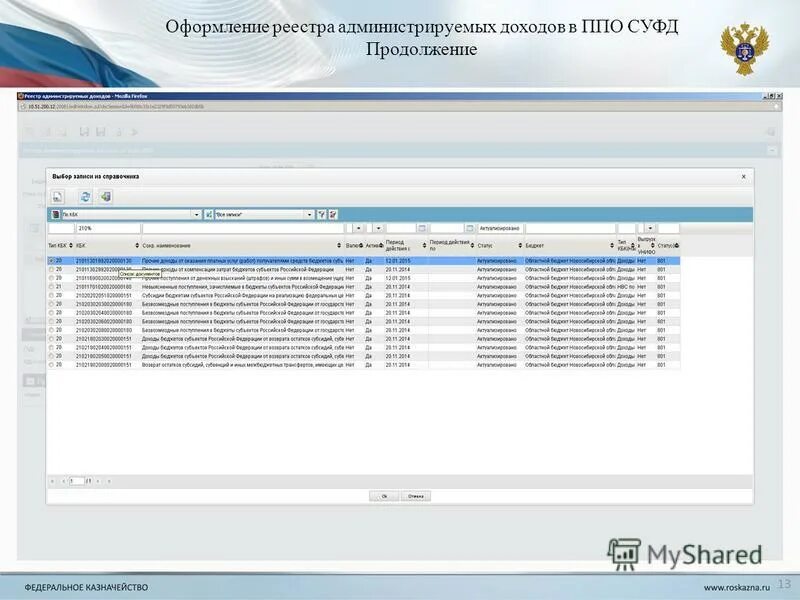Viewport: 800px width, 600px height.
Task: Open calendar for Период действия по filter
Action: coord(470,229)
